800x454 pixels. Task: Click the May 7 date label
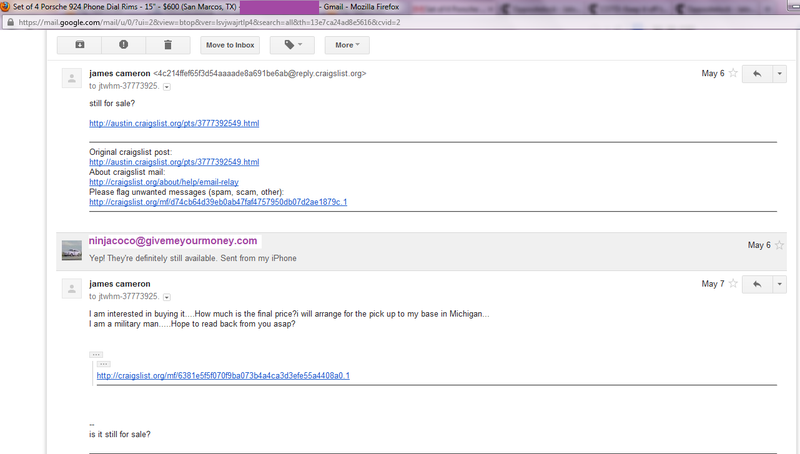tap(713, 284)
